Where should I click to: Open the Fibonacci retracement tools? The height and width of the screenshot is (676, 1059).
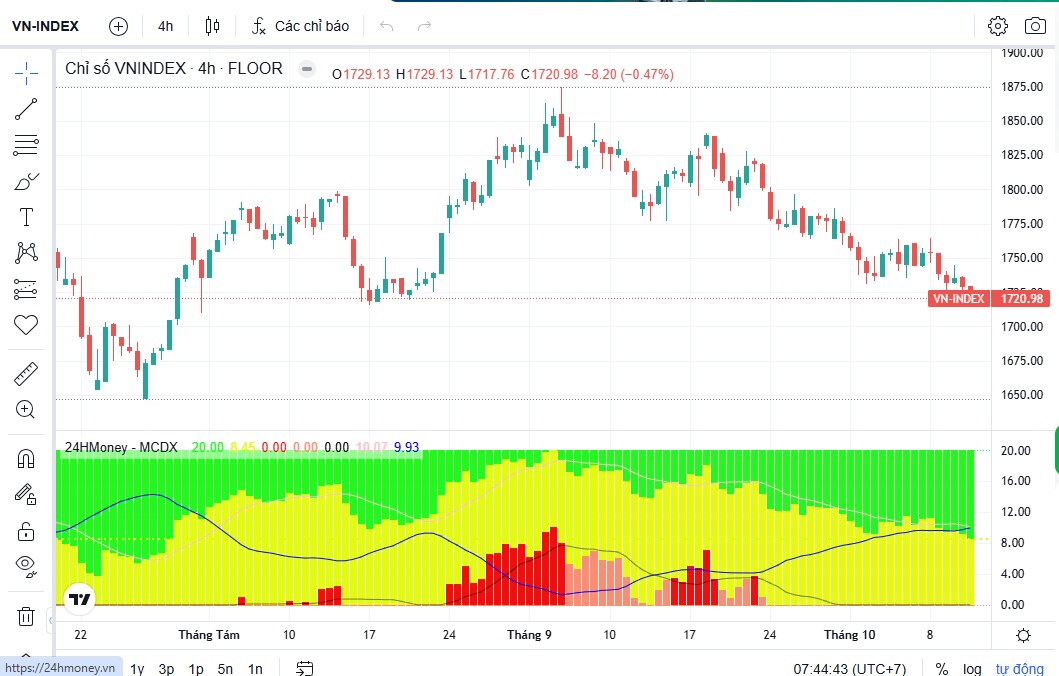(26, 145)
